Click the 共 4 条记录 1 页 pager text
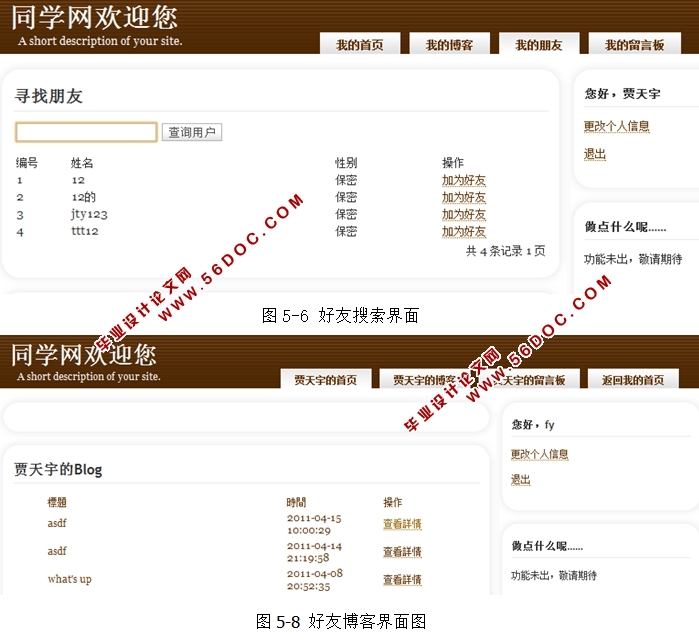Viewport: 699px width, 641px height. pyautogui.click(x=506, y=251)
